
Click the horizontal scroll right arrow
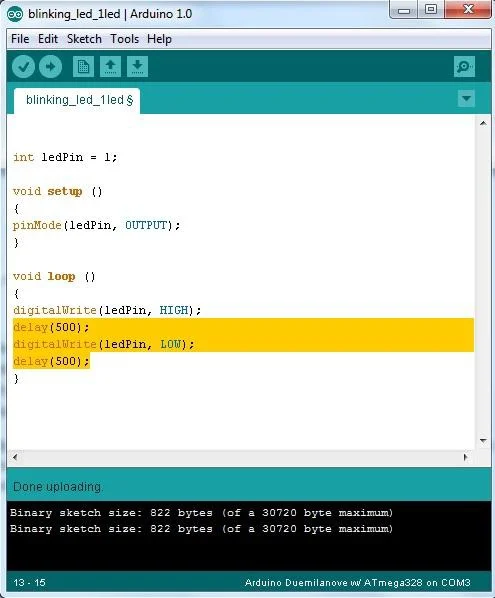tap(465, 457)
